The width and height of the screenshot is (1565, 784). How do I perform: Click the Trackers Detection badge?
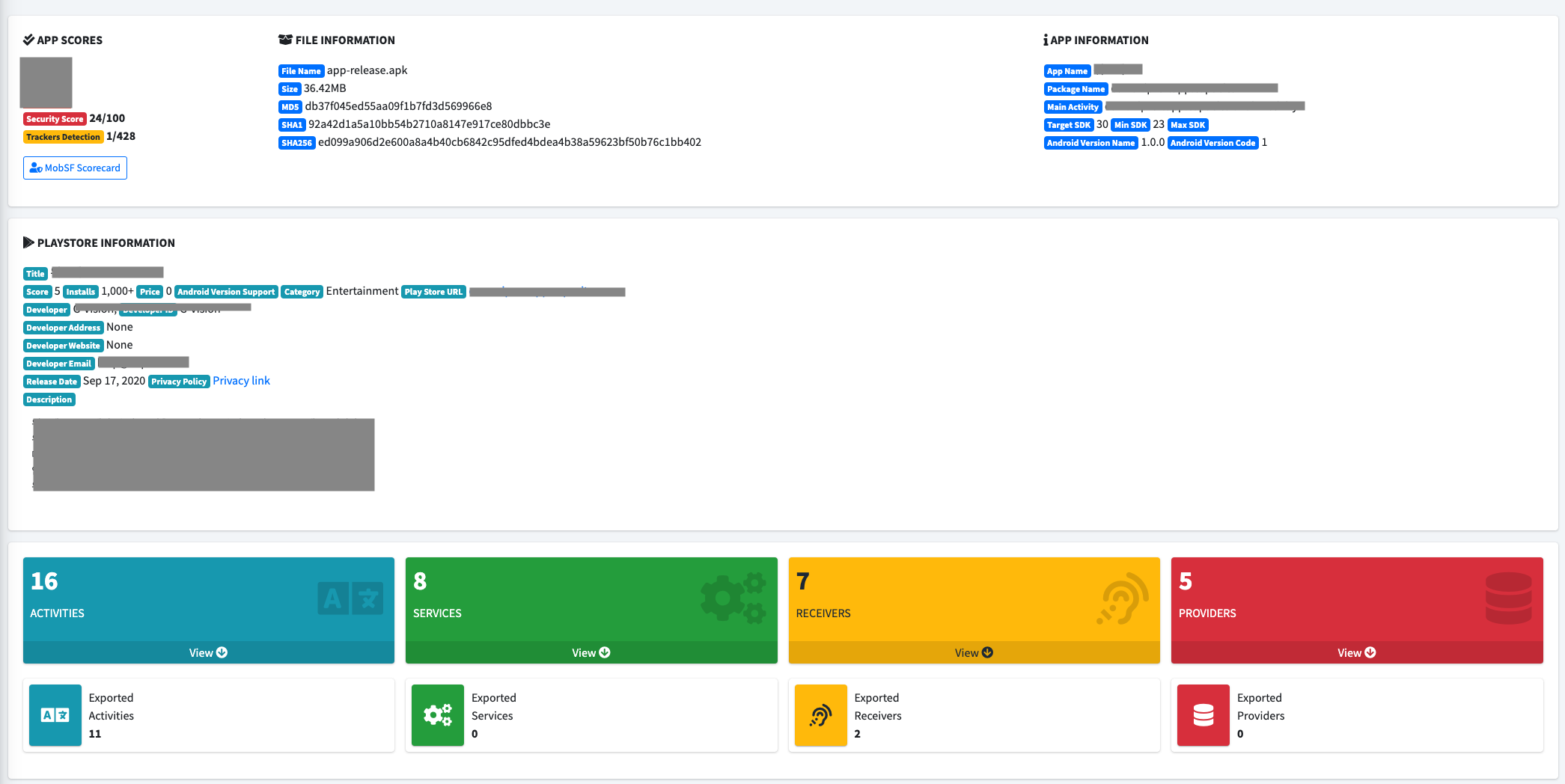pos(63,137)
